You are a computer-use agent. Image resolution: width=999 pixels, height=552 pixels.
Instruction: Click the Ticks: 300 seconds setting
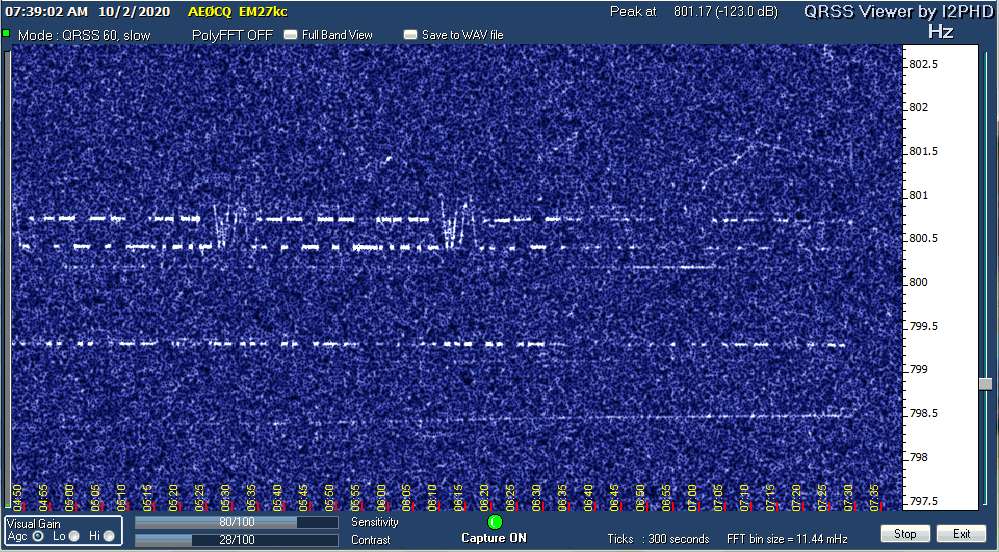pos(659,539)
